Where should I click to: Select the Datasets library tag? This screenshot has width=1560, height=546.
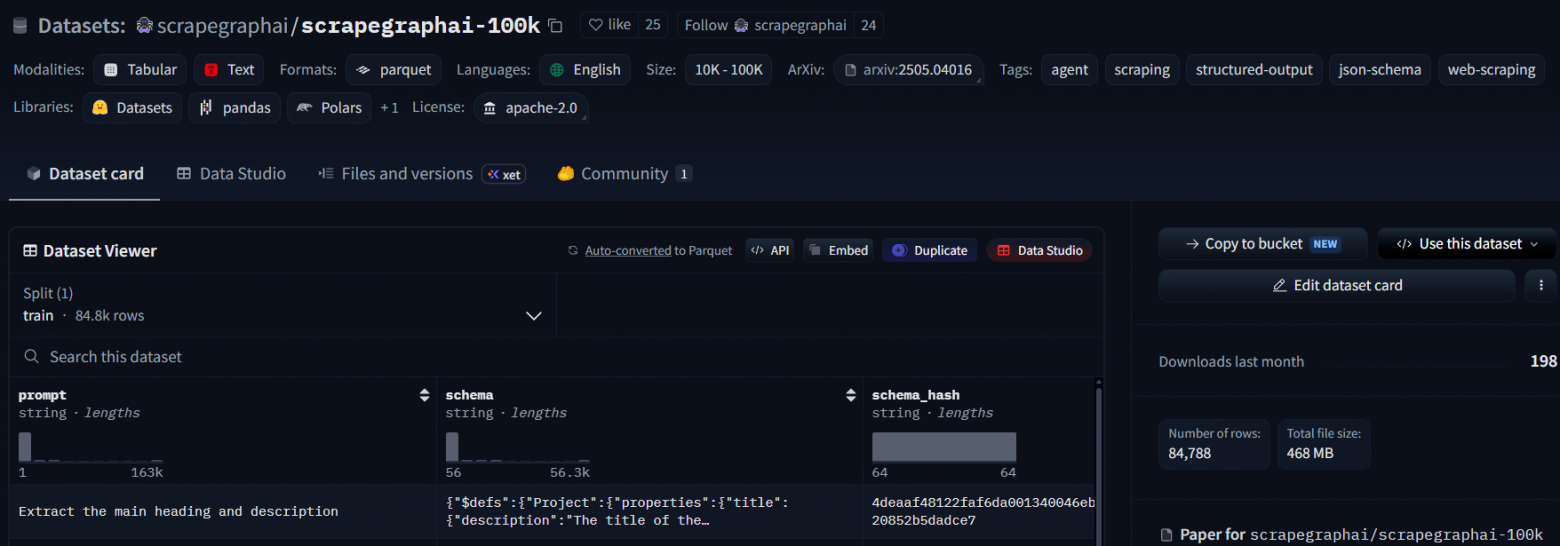pos(132,107)
